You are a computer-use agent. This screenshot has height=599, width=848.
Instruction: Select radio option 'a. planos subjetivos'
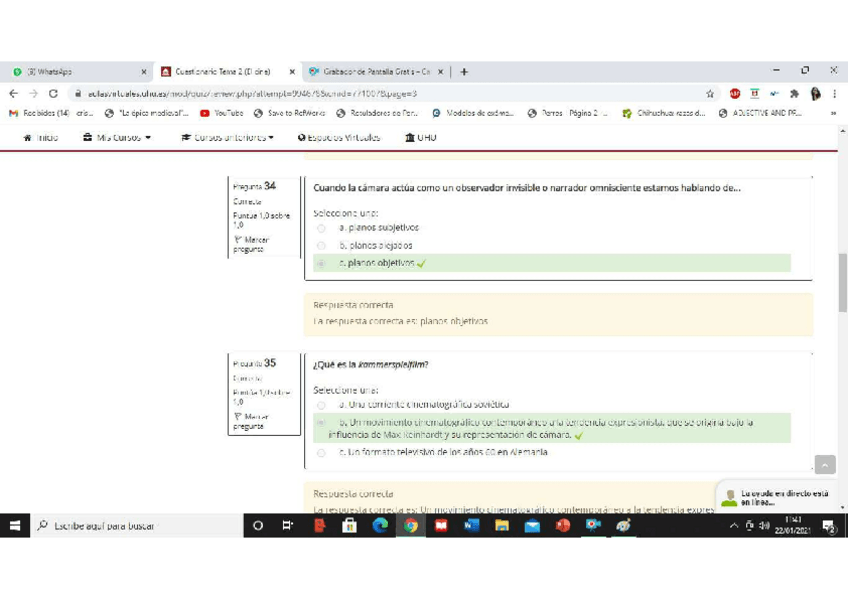pyautogui.click(x=321, y=228)
